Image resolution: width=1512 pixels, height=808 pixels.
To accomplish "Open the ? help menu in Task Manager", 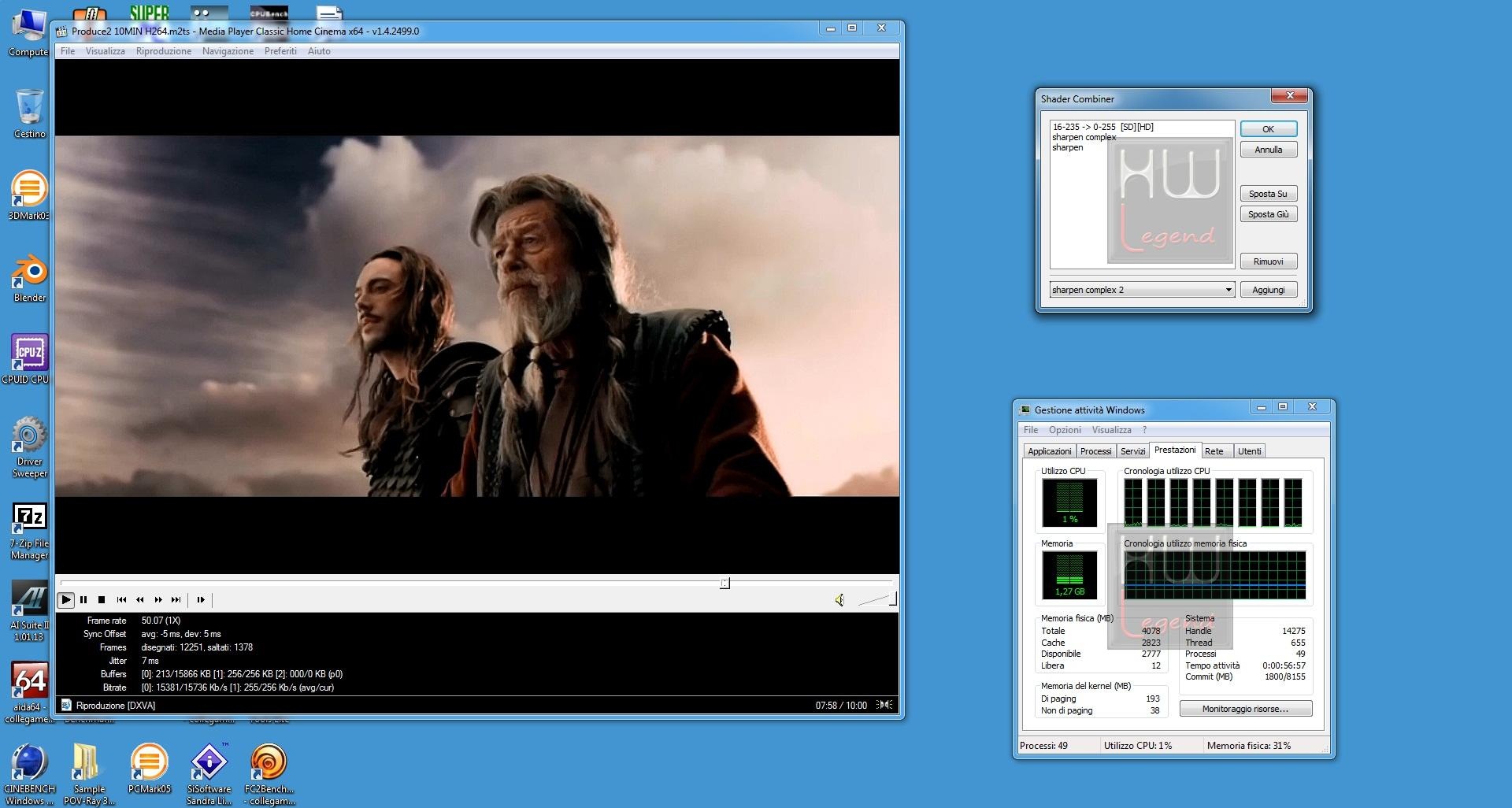I will pos(1144,430).
